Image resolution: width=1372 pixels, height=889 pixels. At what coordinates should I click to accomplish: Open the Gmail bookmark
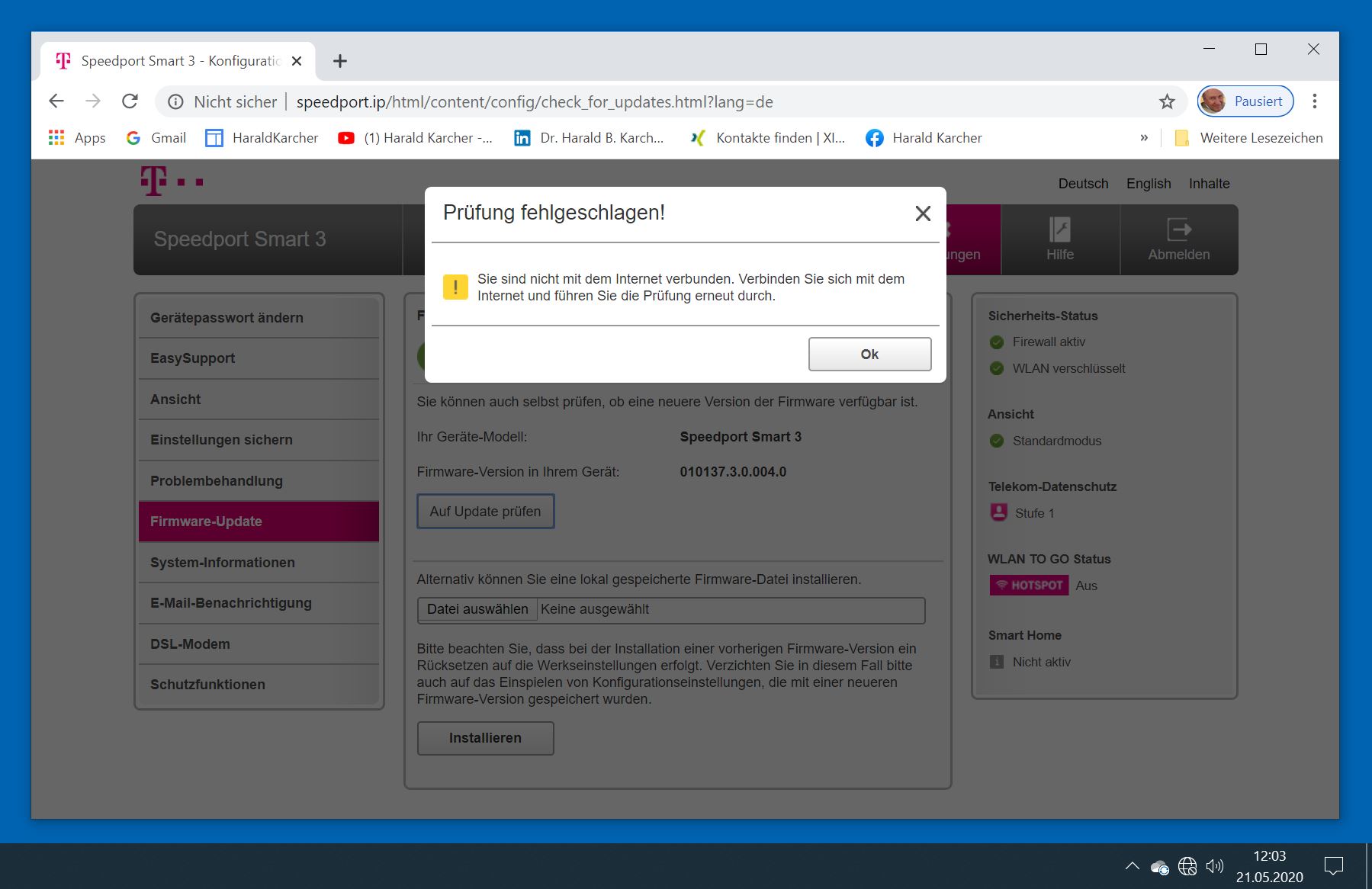click(156, 138)
